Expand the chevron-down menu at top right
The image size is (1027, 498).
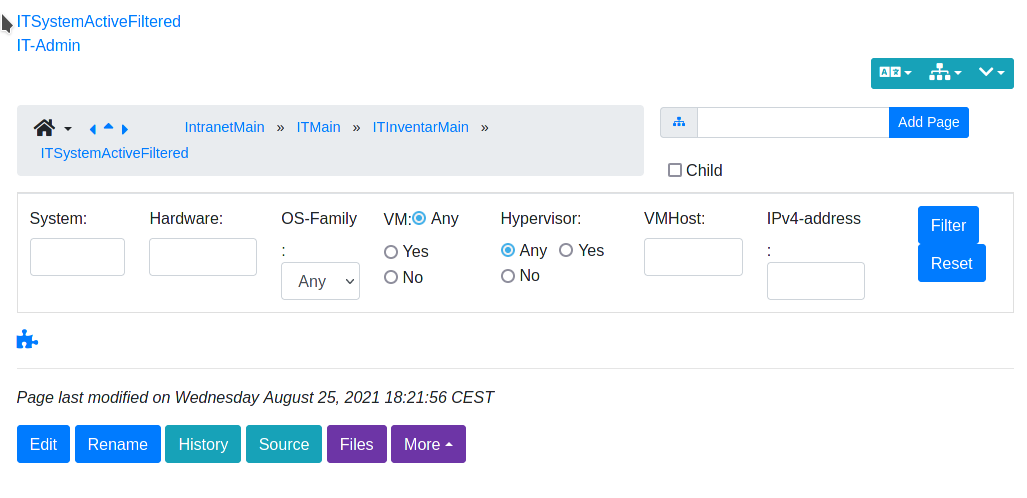(x=992, y=73)
